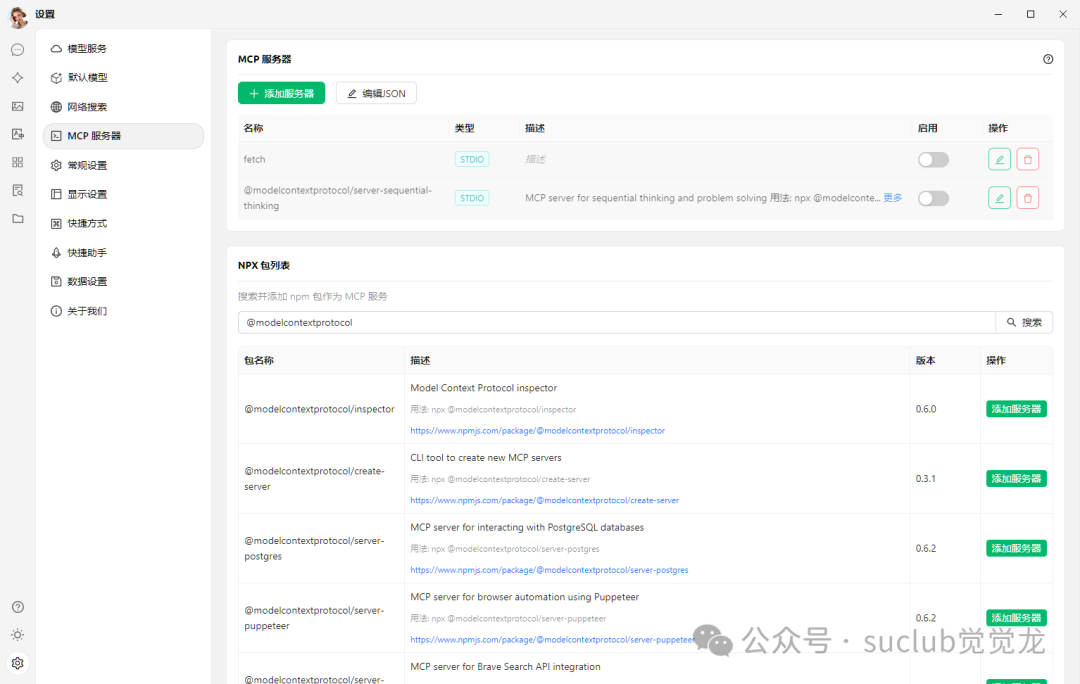Open 数据设置 settings section
Image resolution: width=1080 pixels, height=684 pixels.
[x=87, y=282]
